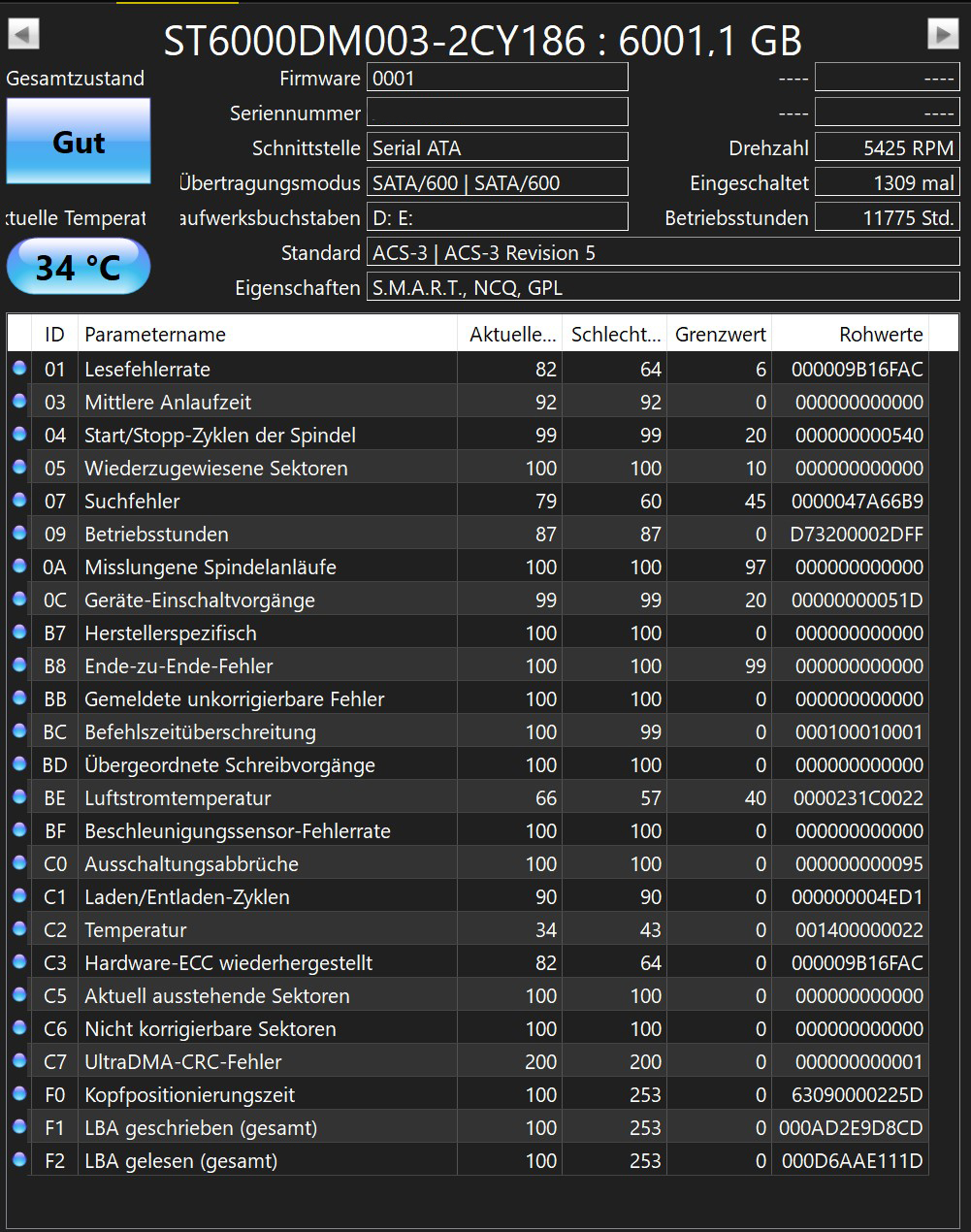Click status dot for Ausschaltungsabbrüche row
The height and width of the screenshot is (1232, 971).
18,862
